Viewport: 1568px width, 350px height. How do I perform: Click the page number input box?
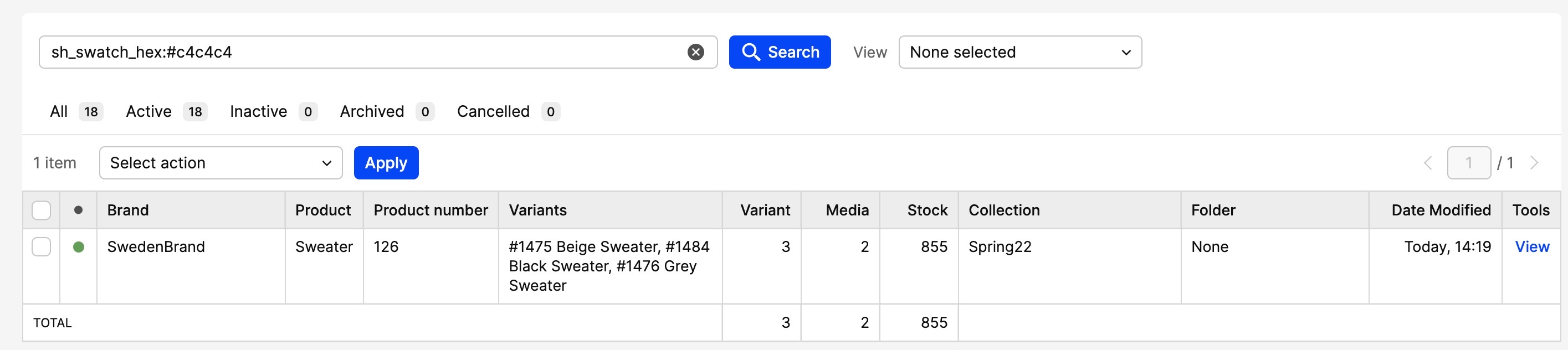(1468, 163)
